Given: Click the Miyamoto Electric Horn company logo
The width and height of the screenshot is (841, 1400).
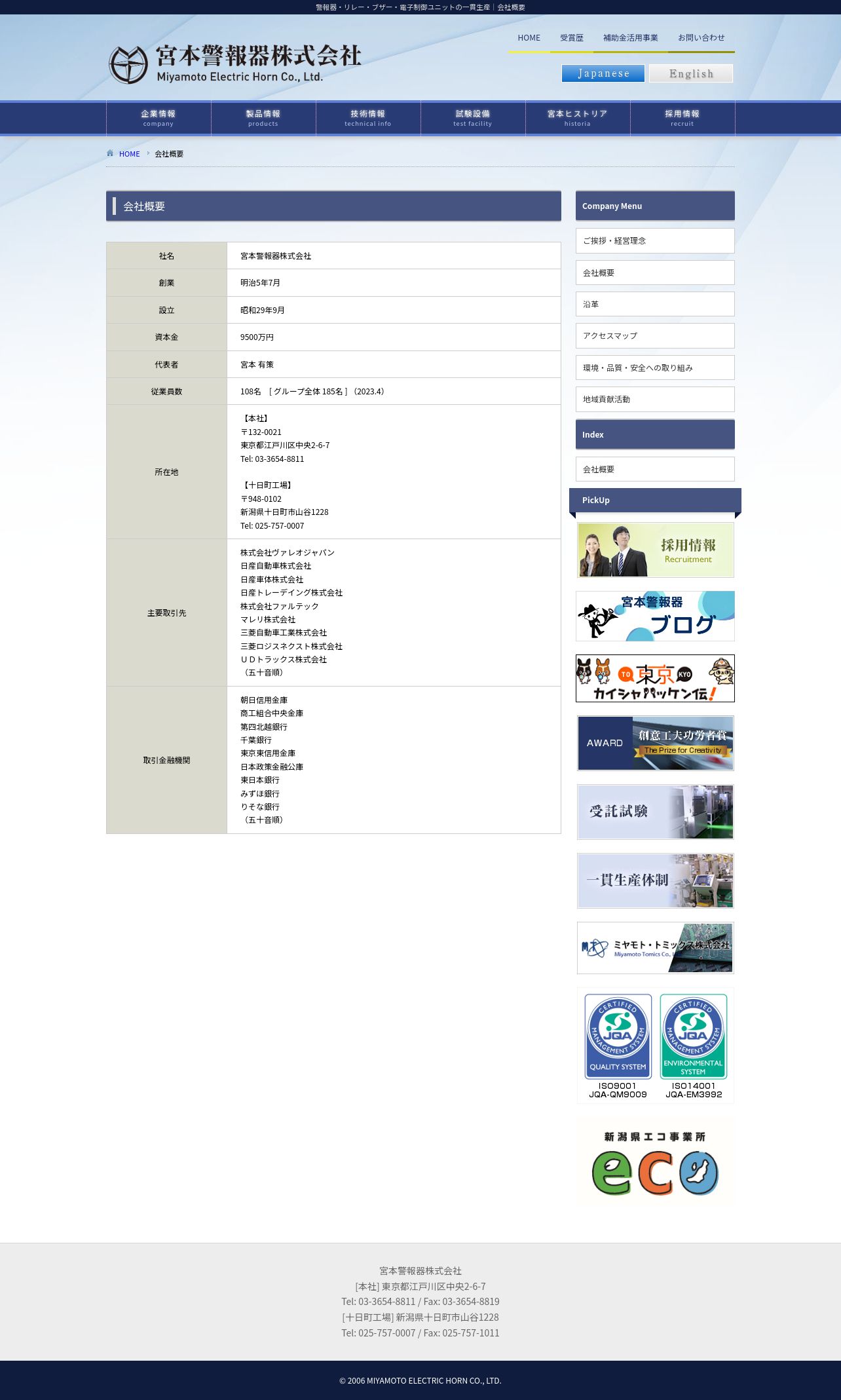Looking at the screenshot, I should pyautogui.click(x=235, y=64).
